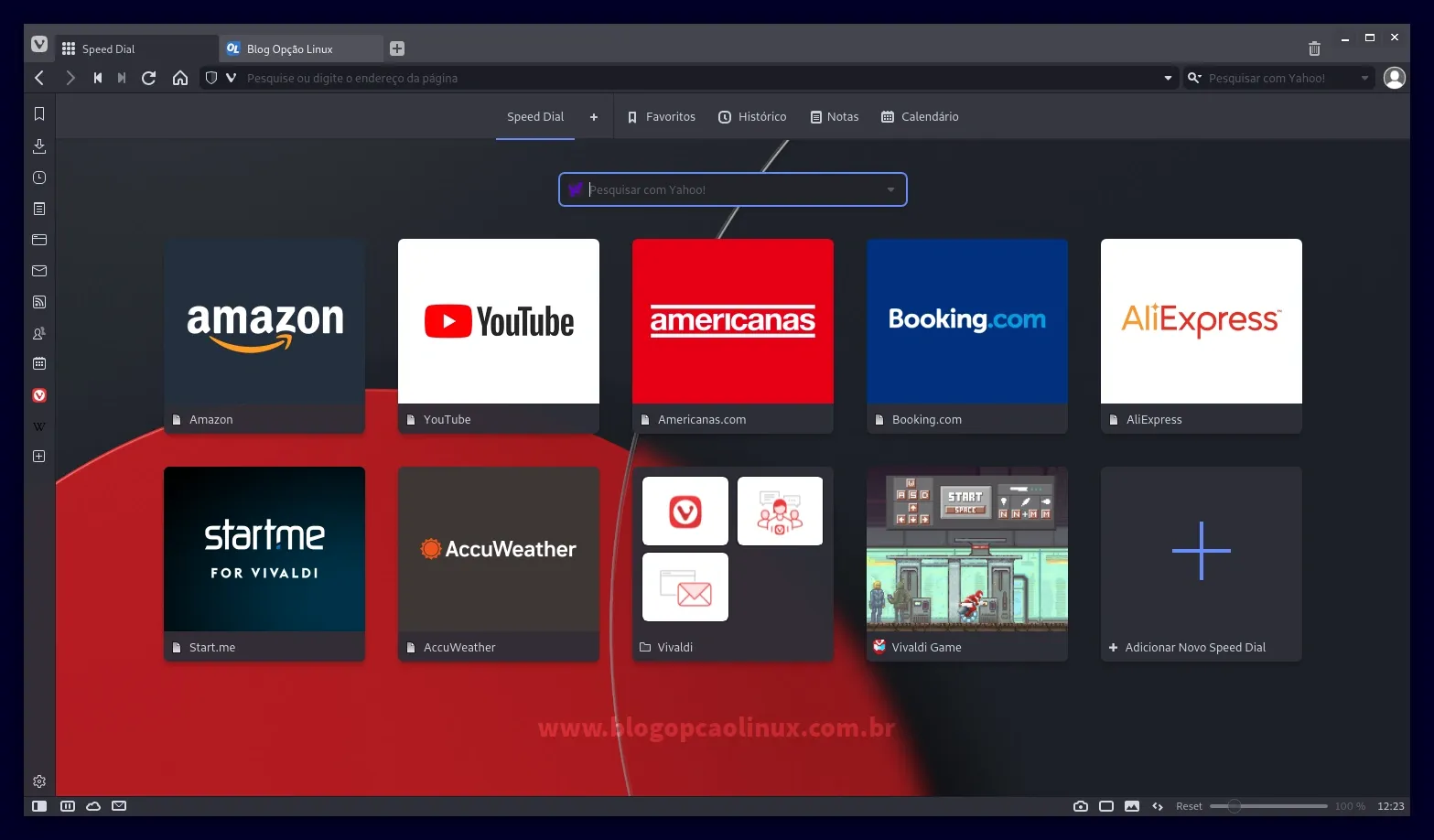
Task: Toggle tab tiling in status bar
Action: 68,806
